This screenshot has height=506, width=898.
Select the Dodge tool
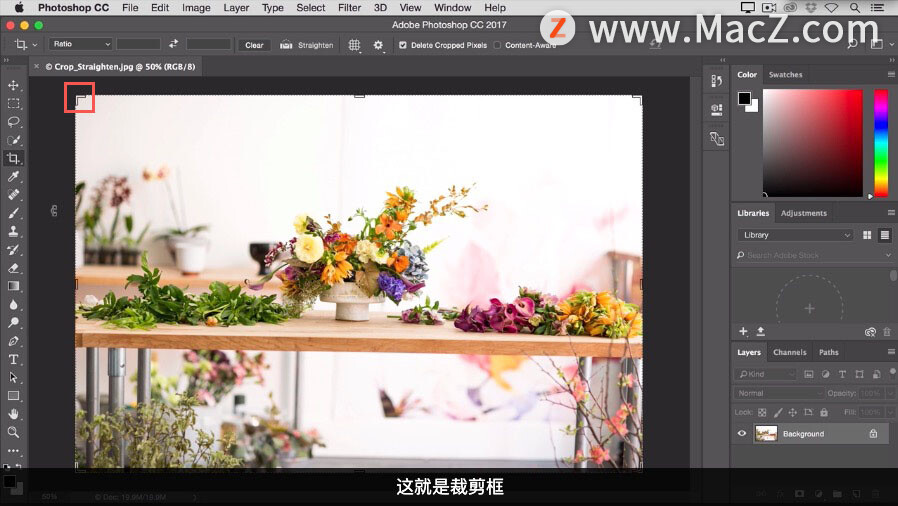[x=13, y=323]
